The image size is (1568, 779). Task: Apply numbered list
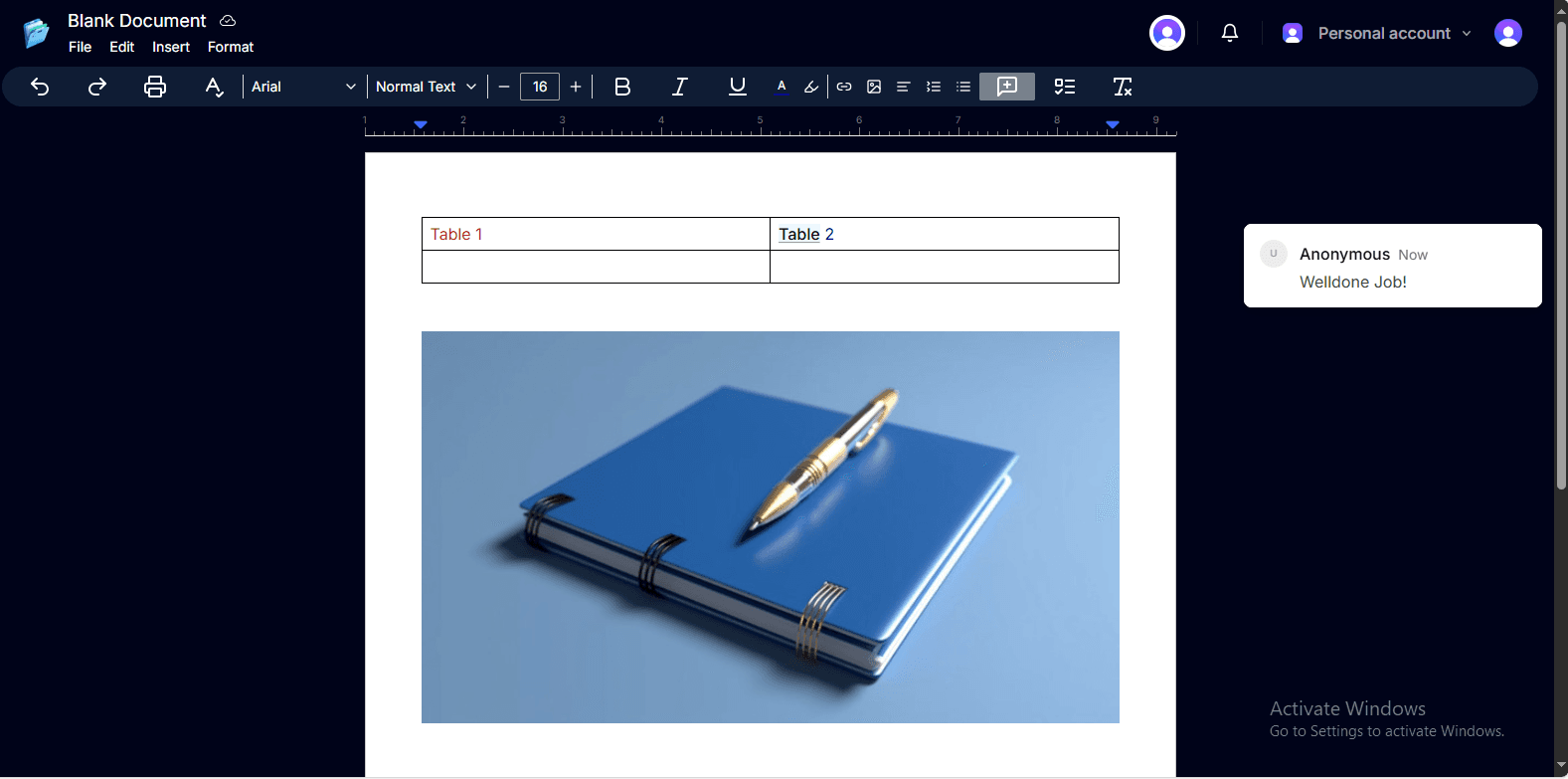point(934,87)
